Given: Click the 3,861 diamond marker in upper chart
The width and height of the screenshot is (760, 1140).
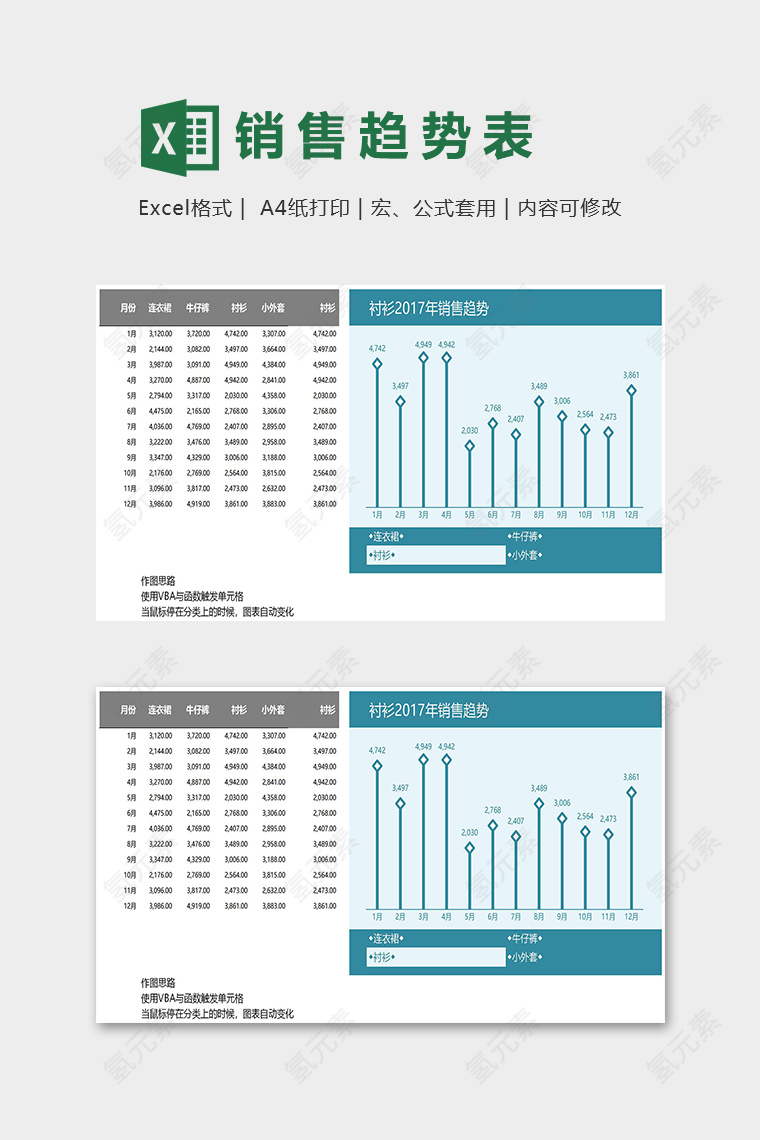Looking at the screenshot, I should point(631,390).
